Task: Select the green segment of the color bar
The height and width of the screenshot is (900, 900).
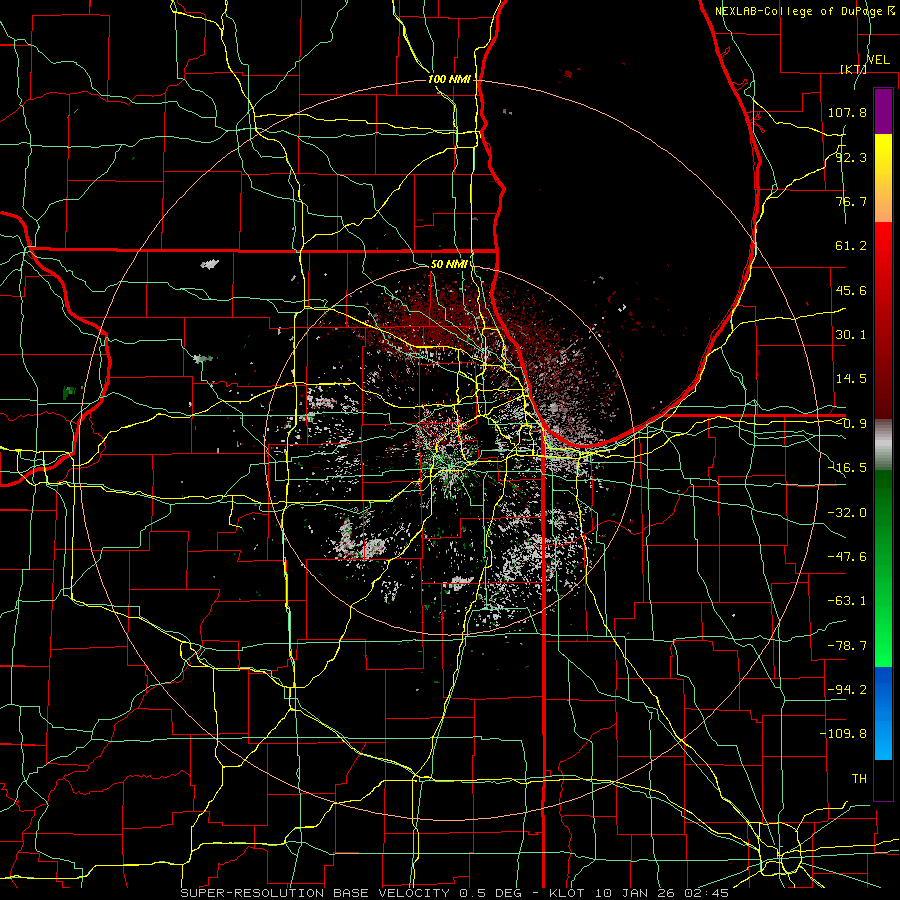Action: coord(883,568)
